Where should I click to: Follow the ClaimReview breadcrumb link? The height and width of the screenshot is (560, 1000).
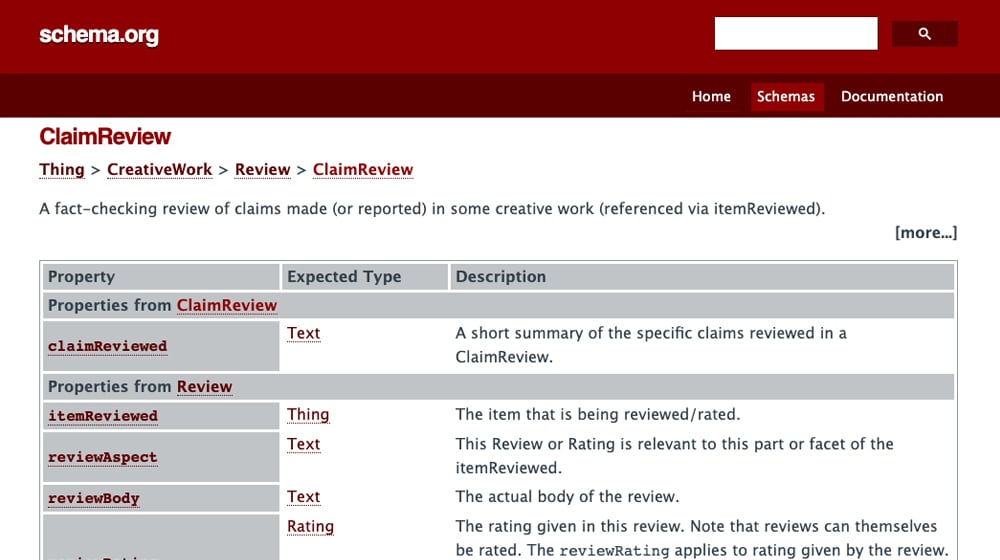363,170
